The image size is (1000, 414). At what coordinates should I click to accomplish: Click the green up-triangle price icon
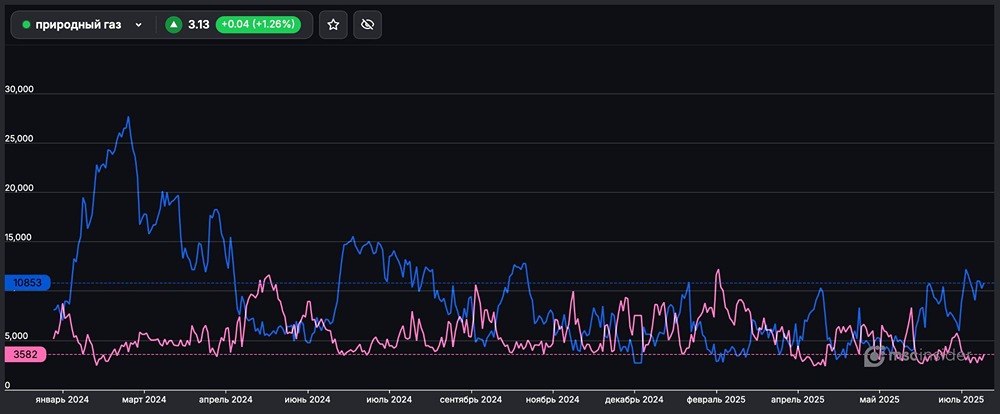(x=174, y=25)
